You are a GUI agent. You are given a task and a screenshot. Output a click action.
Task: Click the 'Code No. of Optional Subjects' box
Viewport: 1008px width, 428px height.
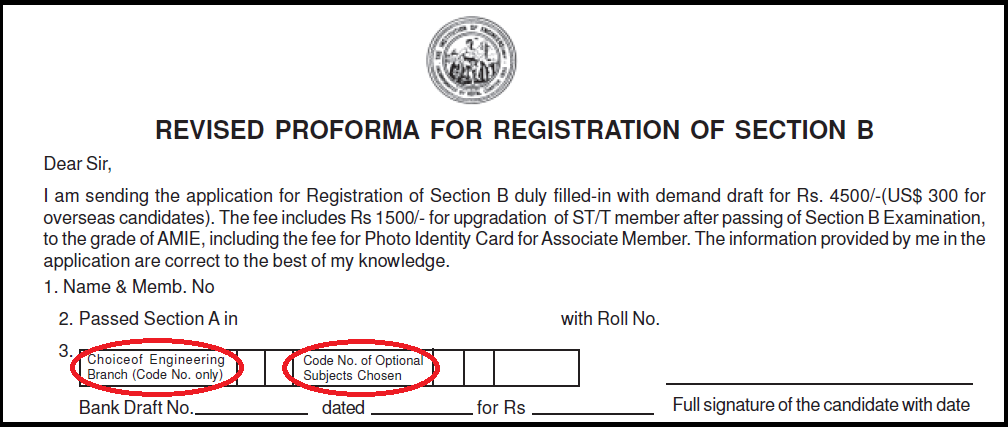click(364, 367)
